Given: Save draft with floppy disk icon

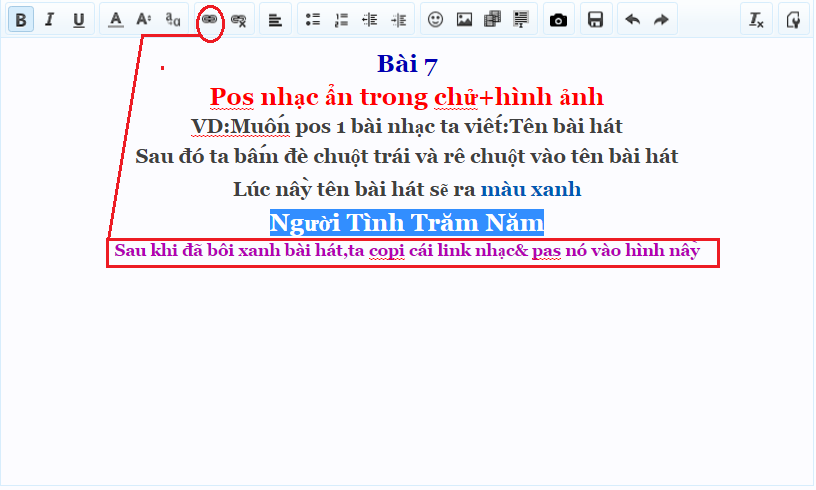Looking at the screenshot, I should [x=596, y=20].
